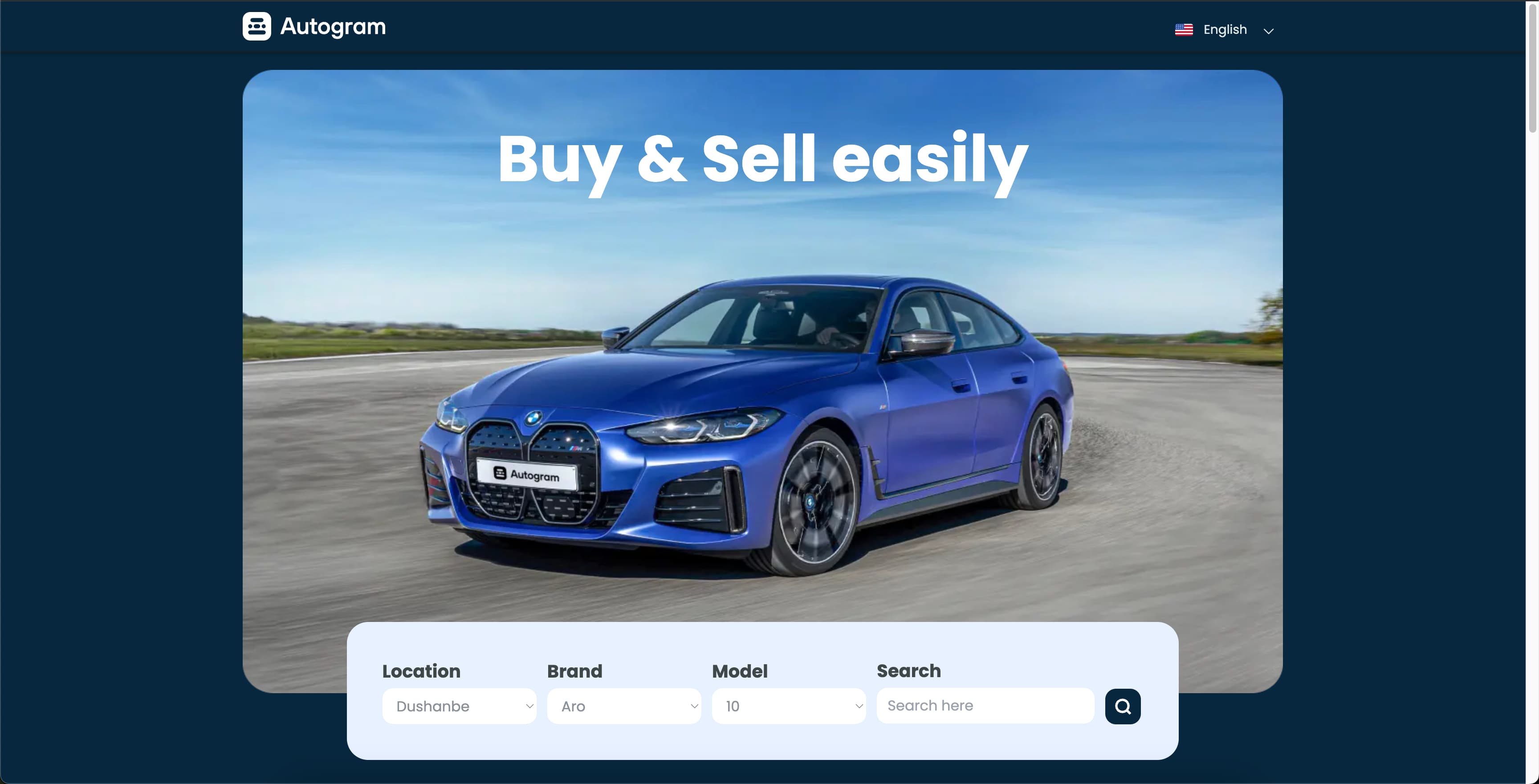Viewport: 1539px width, 784px height.
Task: Click the magnifier search button
Action: 1123,707
